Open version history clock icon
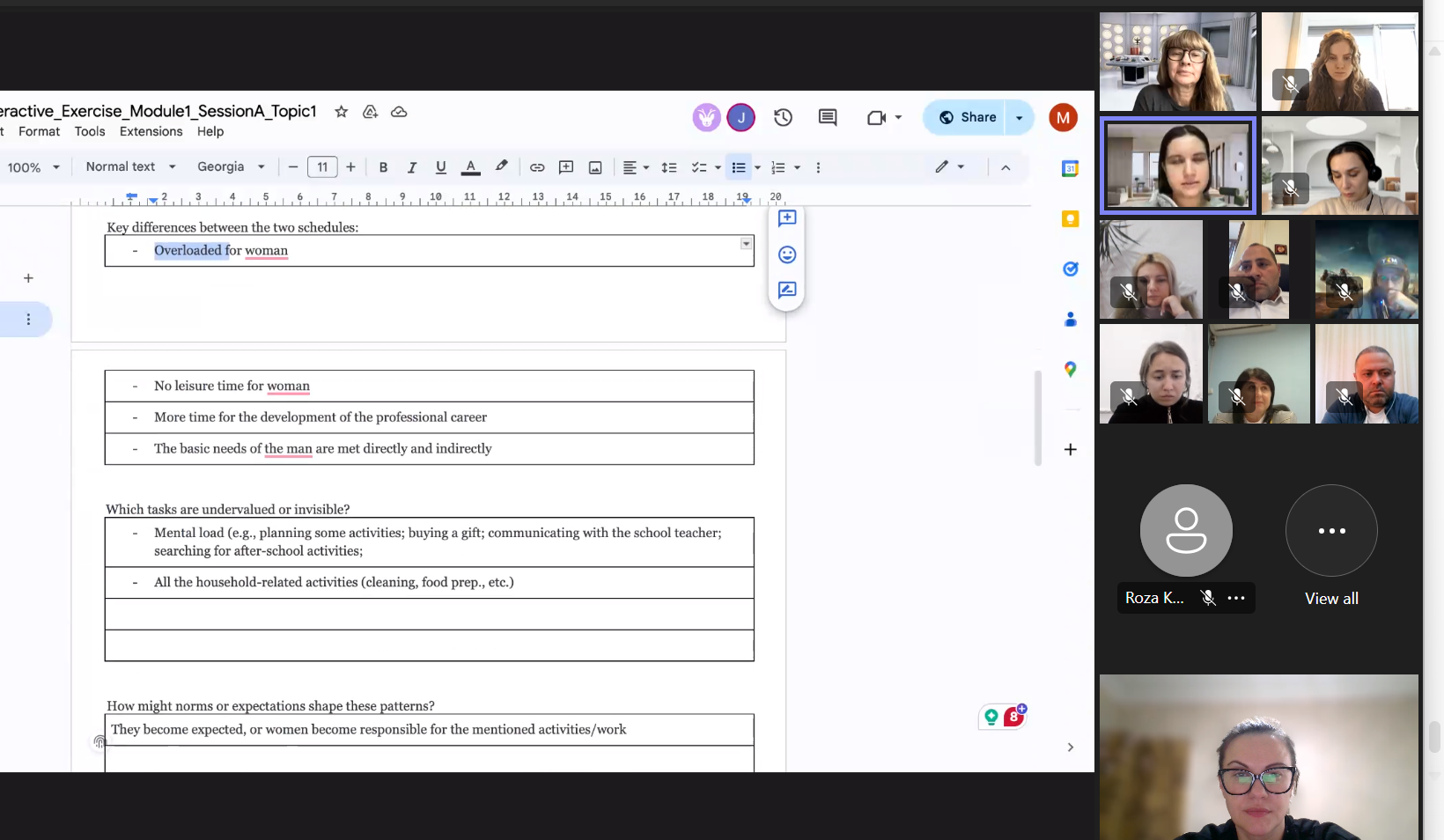 tap(783, 118)
